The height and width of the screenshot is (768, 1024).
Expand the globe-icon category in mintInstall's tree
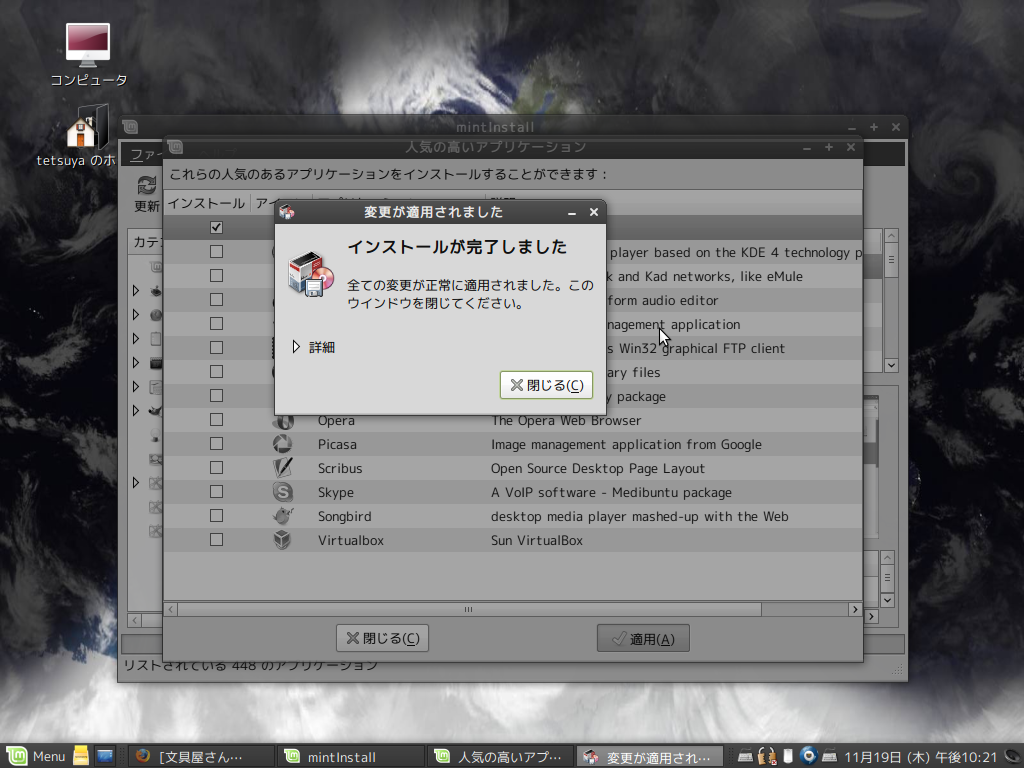(136, 315)
